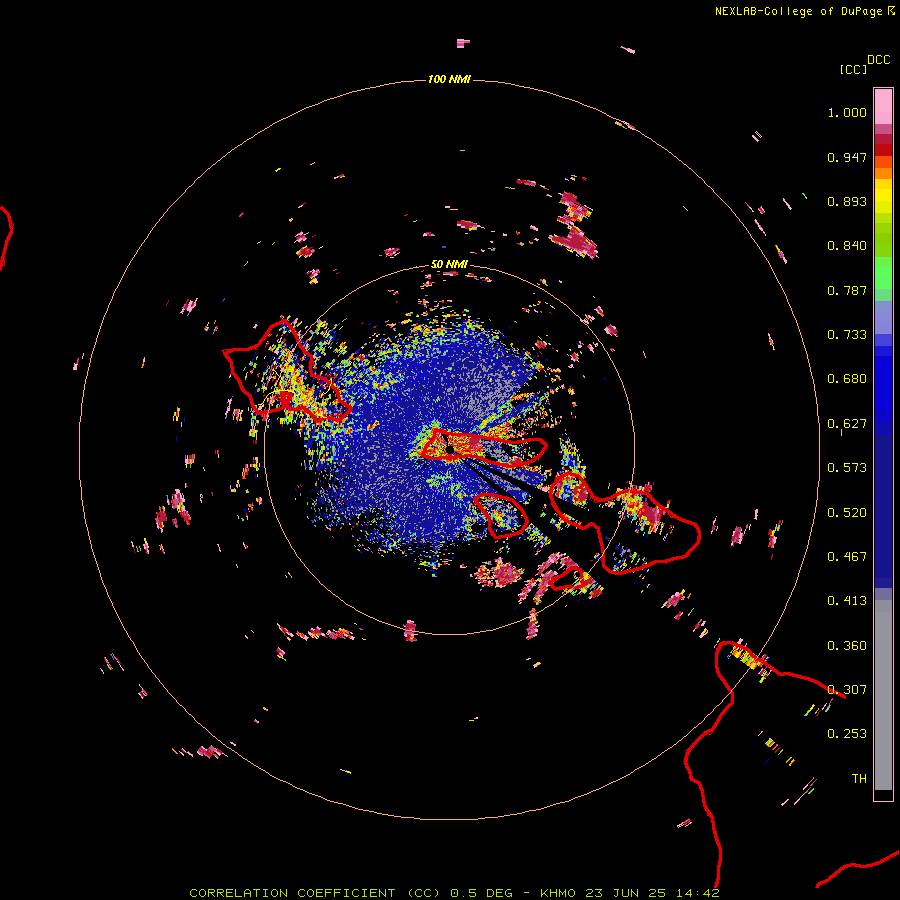Image resolution: width=900 pixels, height=900 pixels.
Task: Click the DCC label above the color bar
Action: coord(879,60)
